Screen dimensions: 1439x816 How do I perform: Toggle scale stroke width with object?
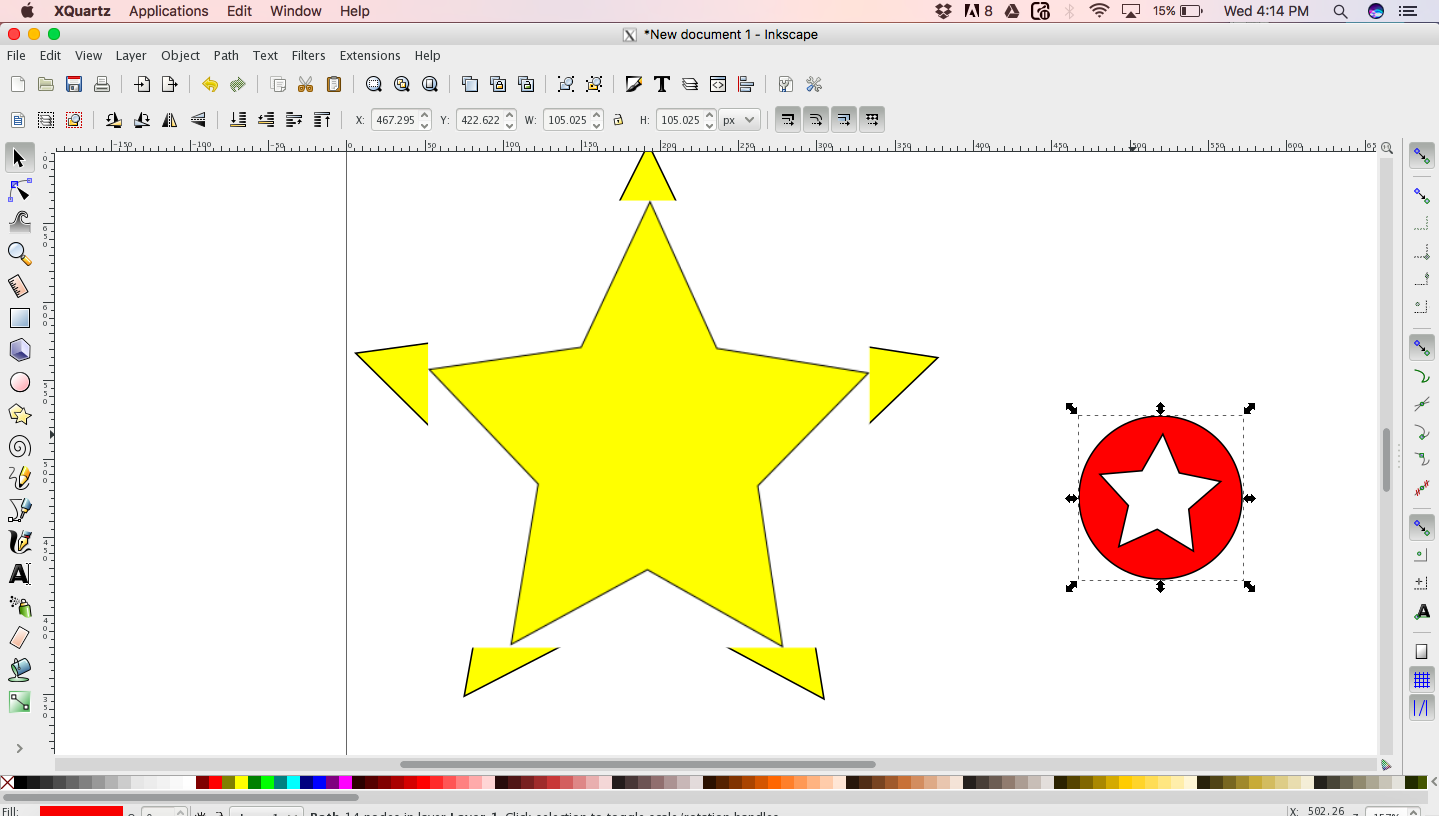point(788,120)
